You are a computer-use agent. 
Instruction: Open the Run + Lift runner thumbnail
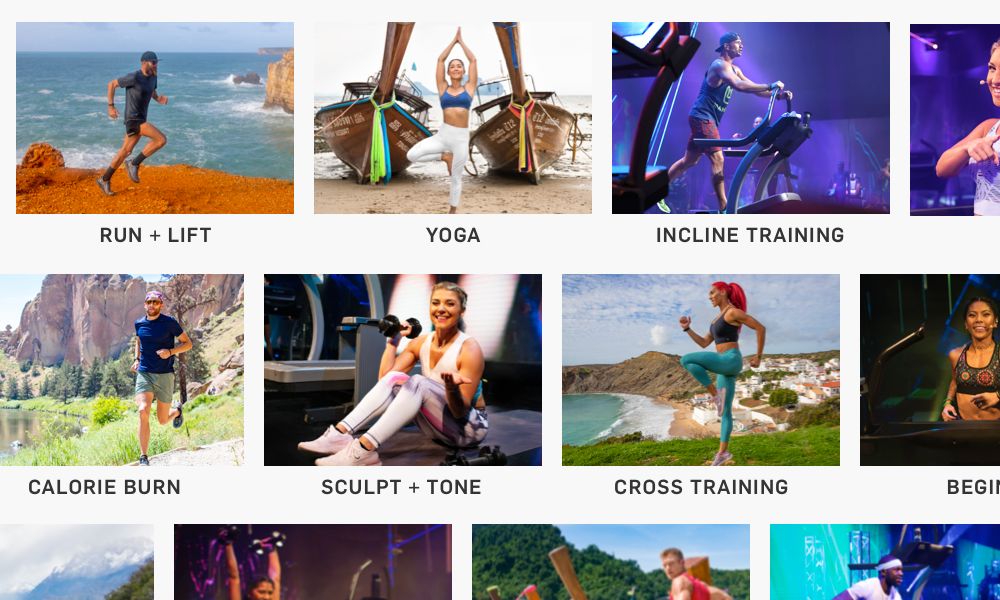[155, 118]
